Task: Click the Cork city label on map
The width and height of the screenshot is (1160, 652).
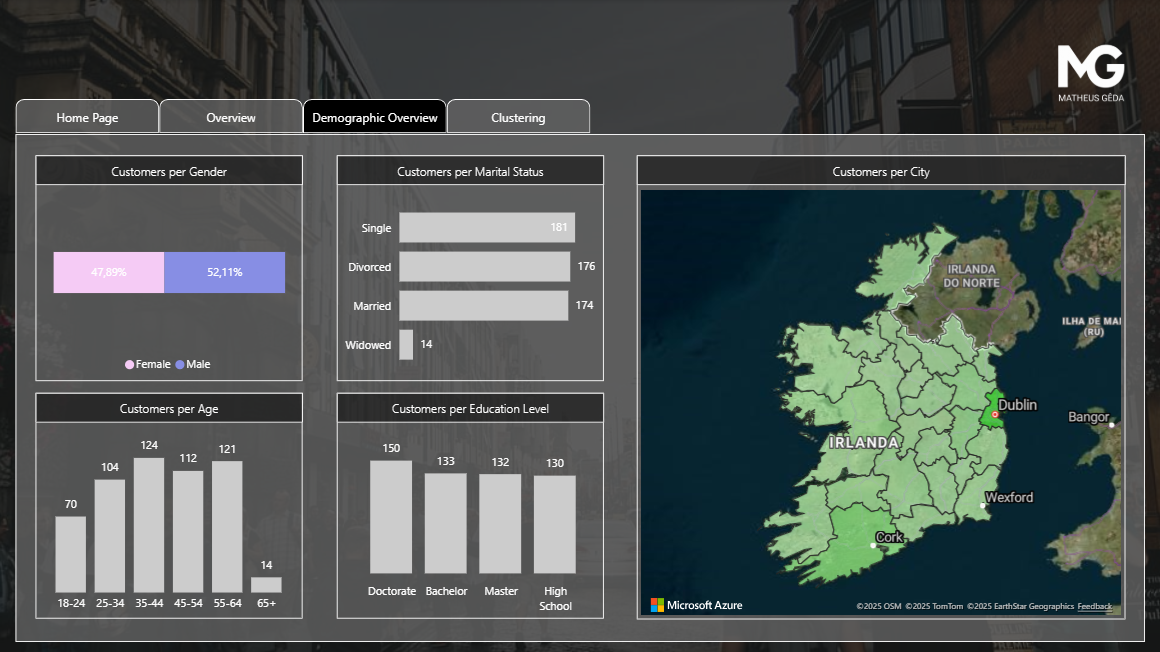Action: [889, 537]
